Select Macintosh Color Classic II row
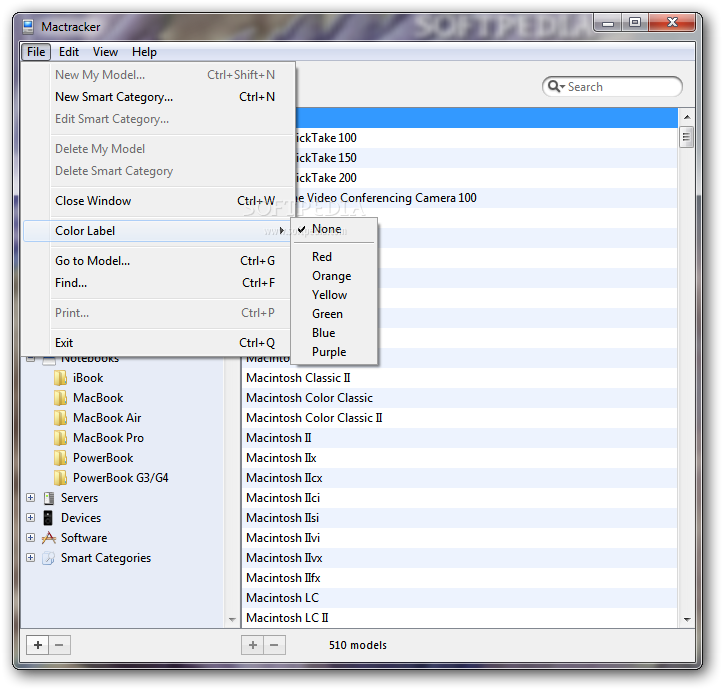The image size is (723, 690). pos(459,418)
